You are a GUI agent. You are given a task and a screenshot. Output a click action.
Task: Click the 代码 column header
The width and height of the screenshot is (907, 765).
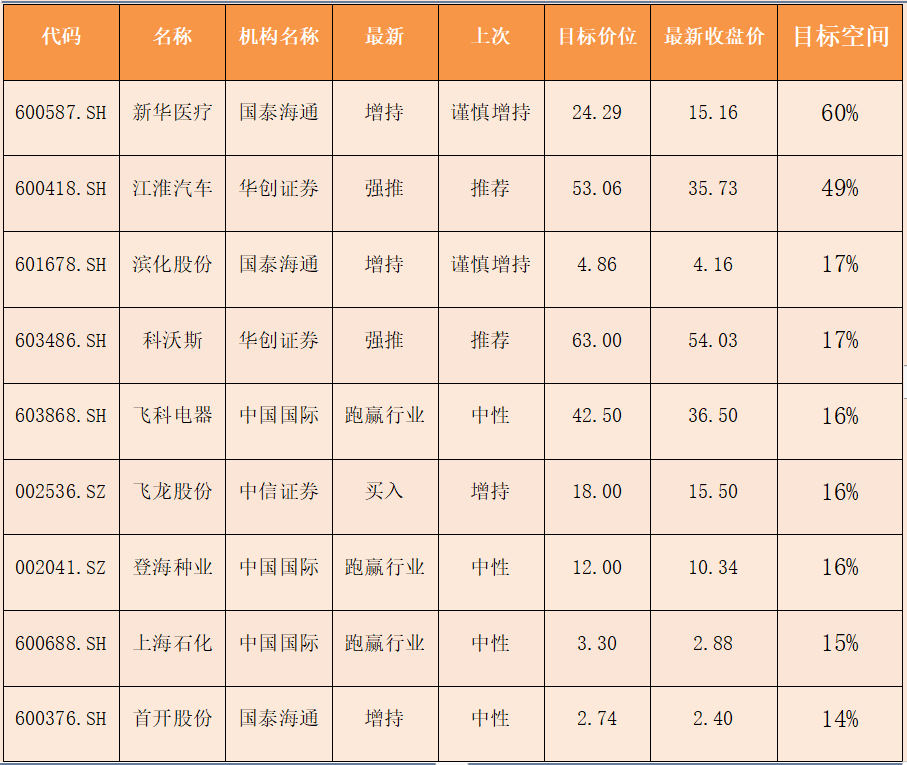pos(61,37)
